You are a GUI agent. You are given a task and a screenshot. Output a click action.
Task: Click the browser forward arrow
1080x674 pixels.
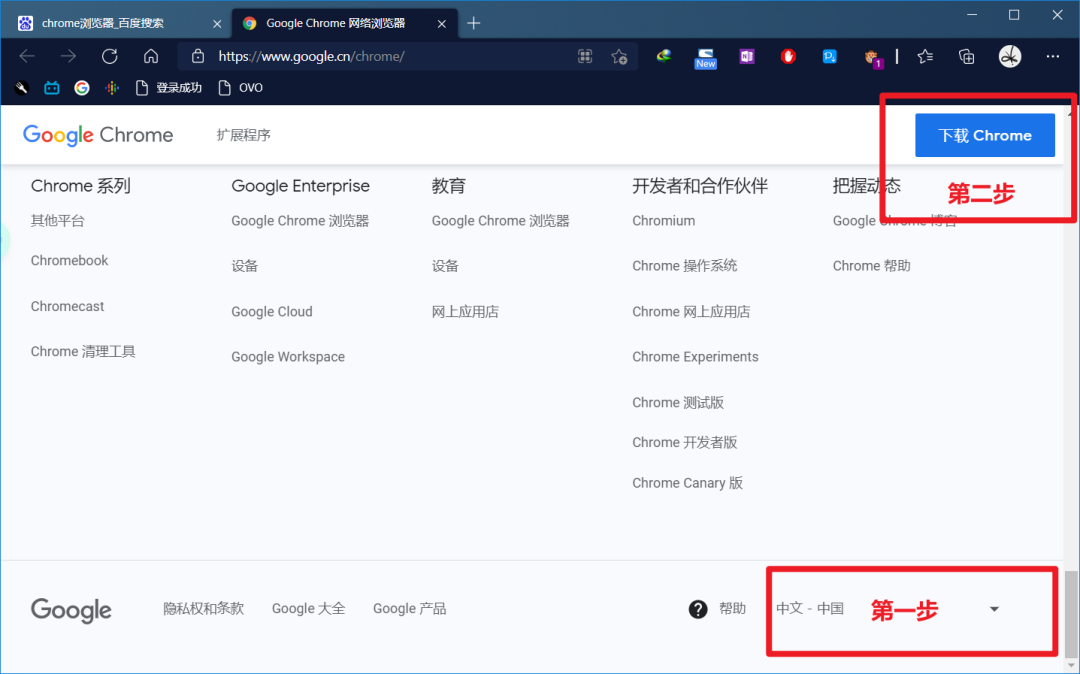pyautogui.click(x=68, y=56)
